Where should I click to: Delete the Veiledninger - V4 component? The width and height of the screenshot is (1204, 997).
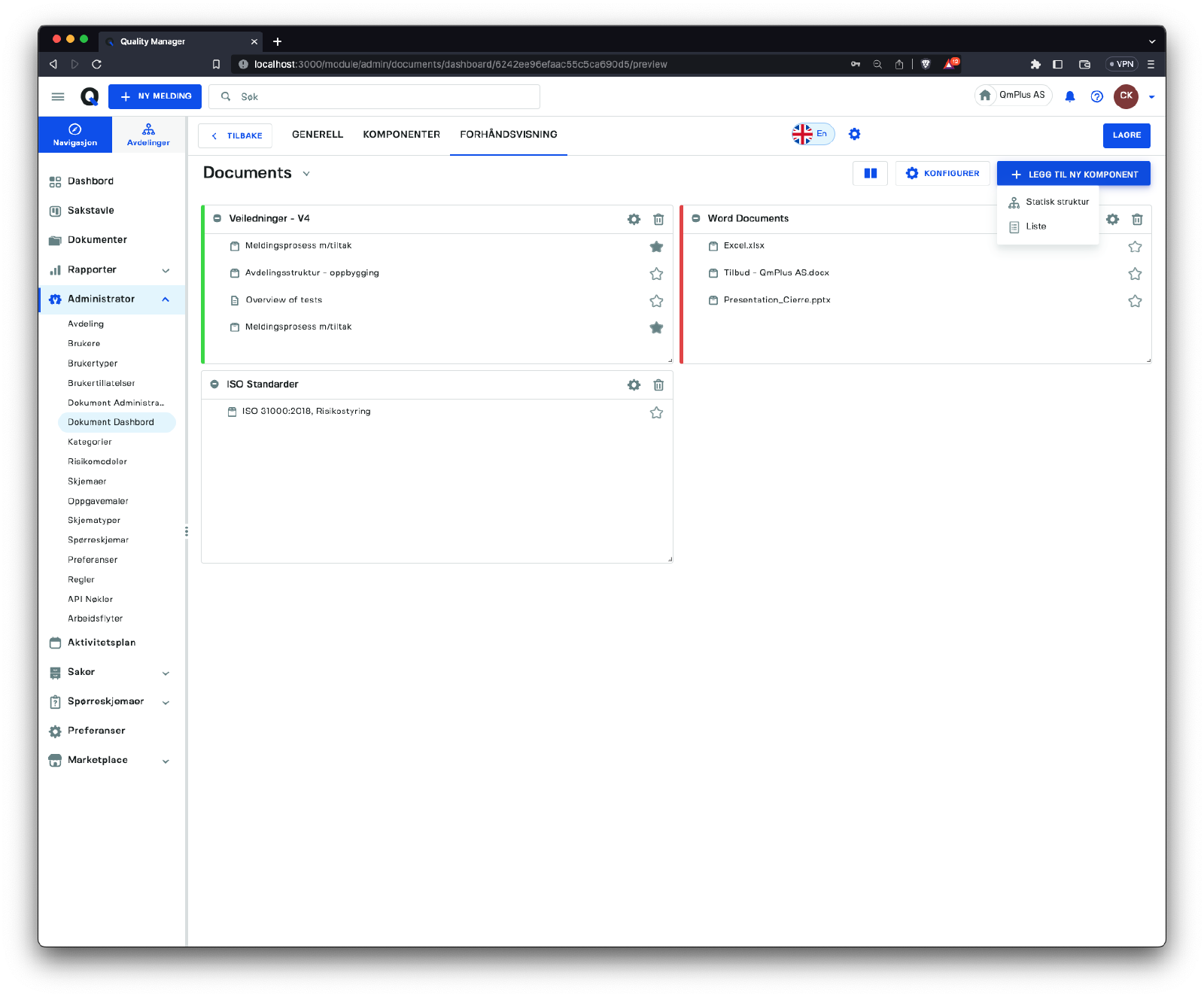point(658,219)
